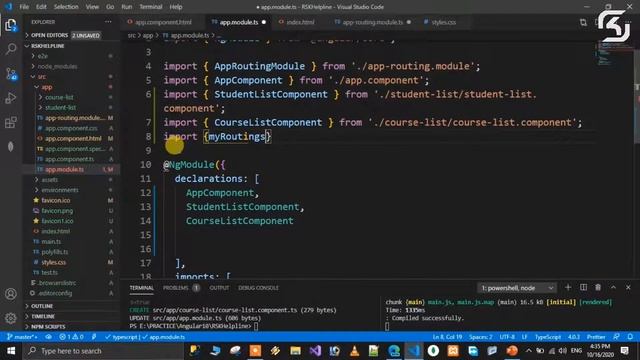Click the plug icon in status bar
Image resolution: width=640 pixels, height=360 pixels.
[94, 337]
